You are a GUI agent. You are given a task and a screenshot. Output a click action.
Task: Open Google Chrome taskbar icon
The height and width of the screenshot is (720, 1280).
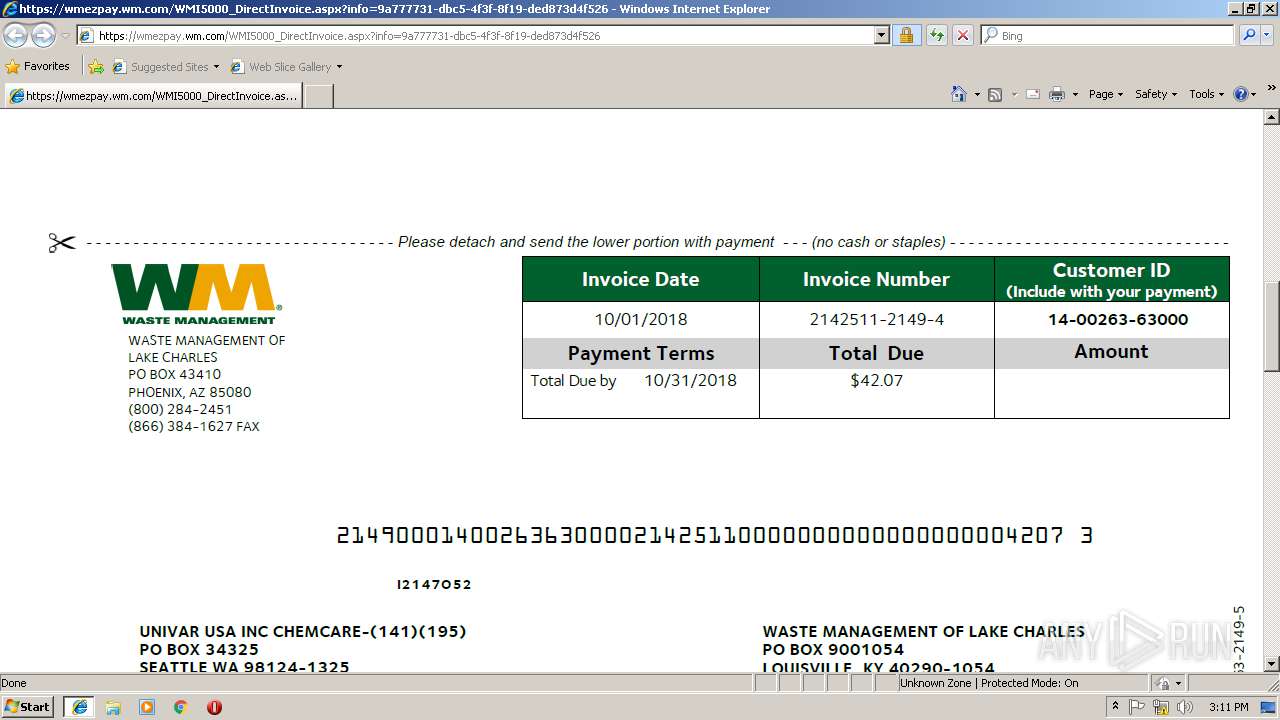[x=181, y=707]
